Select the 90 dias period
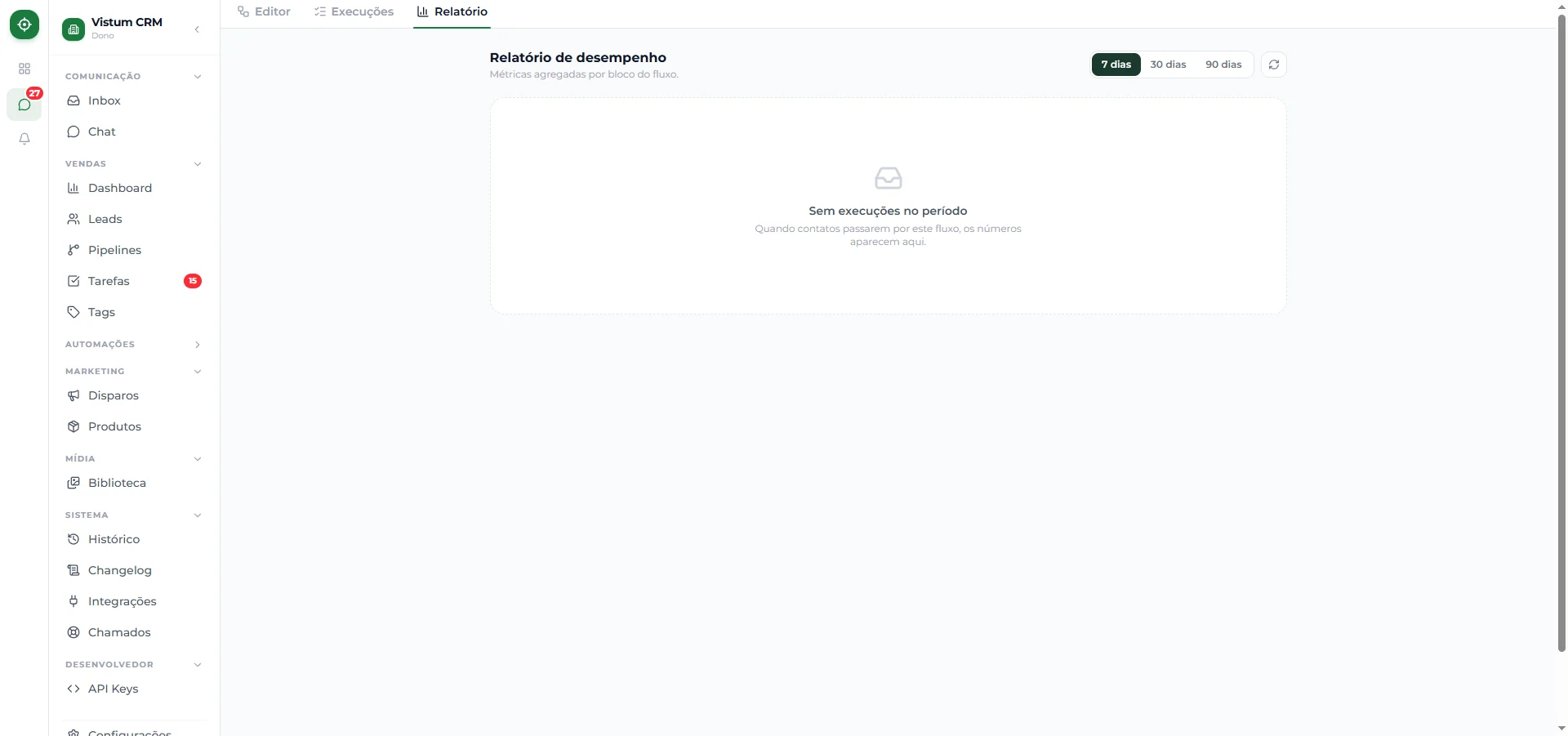 1223,65
